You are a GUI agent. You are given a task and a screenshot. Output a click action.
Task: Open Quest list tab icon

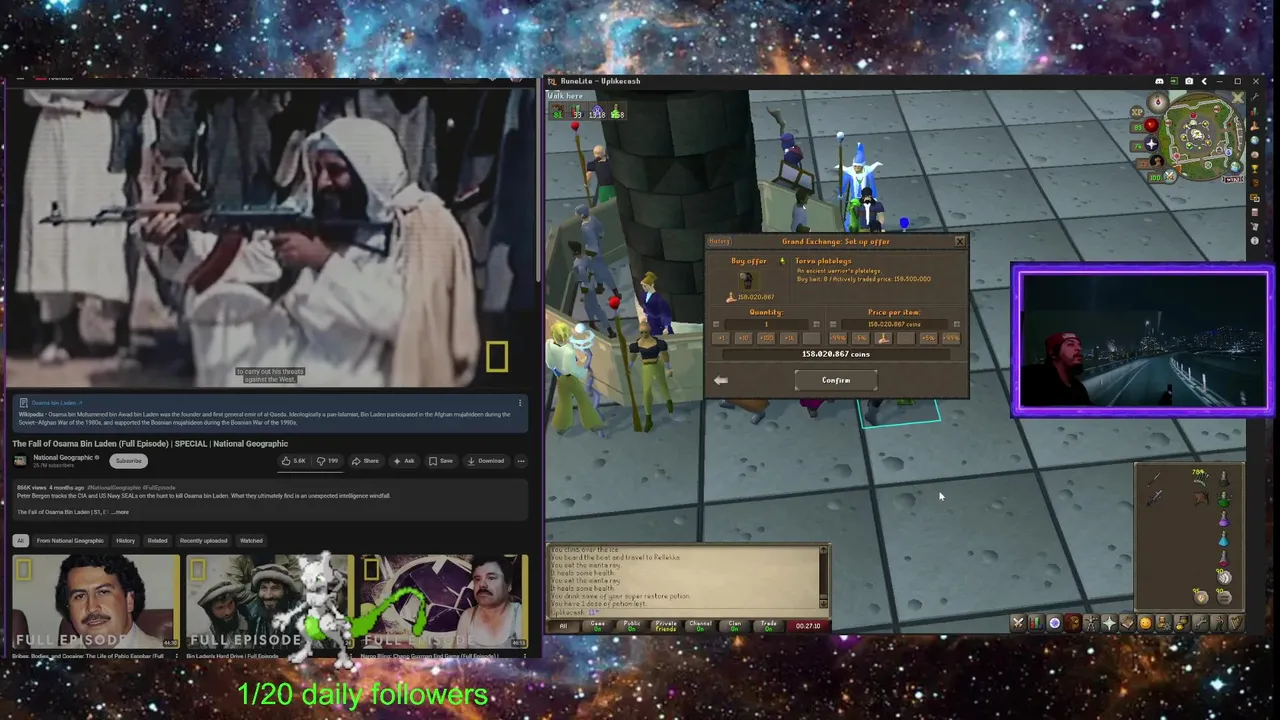point(1054,624)
